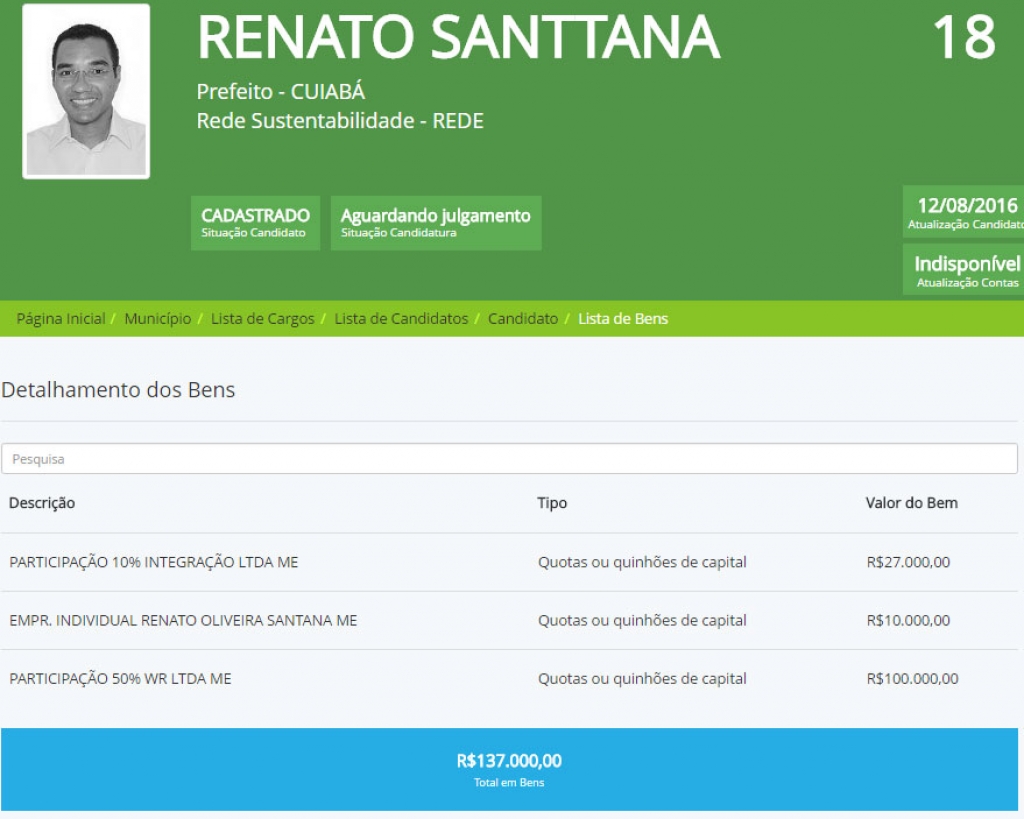Sort by the Descrição column header
This screenshot has height=819, width=1024.
click(42, 503)
